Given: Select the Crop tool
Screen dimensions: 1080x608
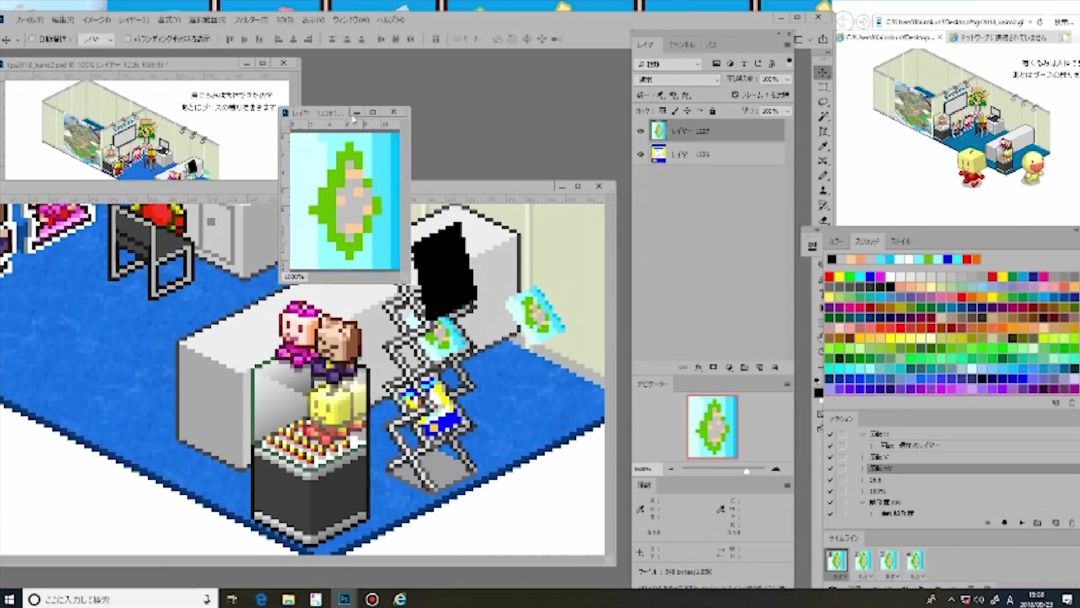Looking at the screenshot, I should point(823,131).
